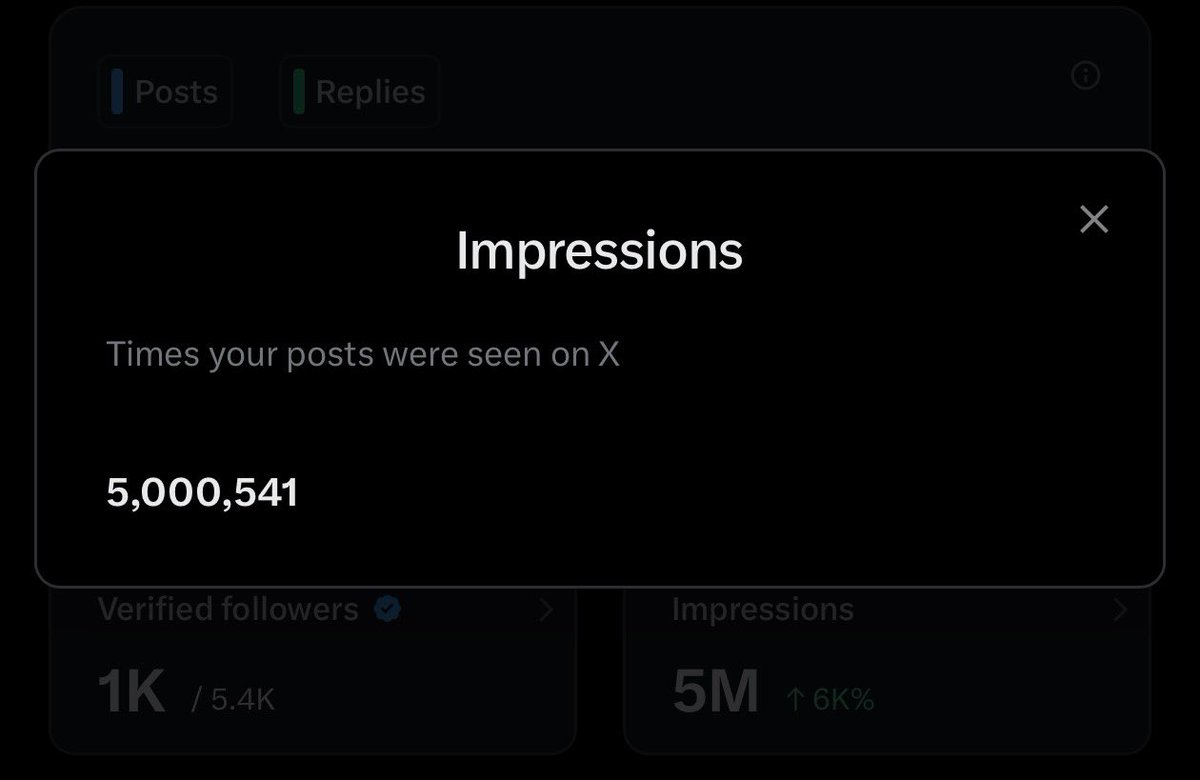
Task: Toggle the Replies series legend
Action: [359, 92]
